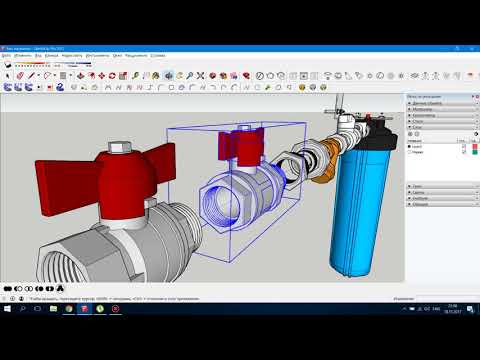Set the second layer as active
Viewport: 480px width, 360px height.
(409, 152)
